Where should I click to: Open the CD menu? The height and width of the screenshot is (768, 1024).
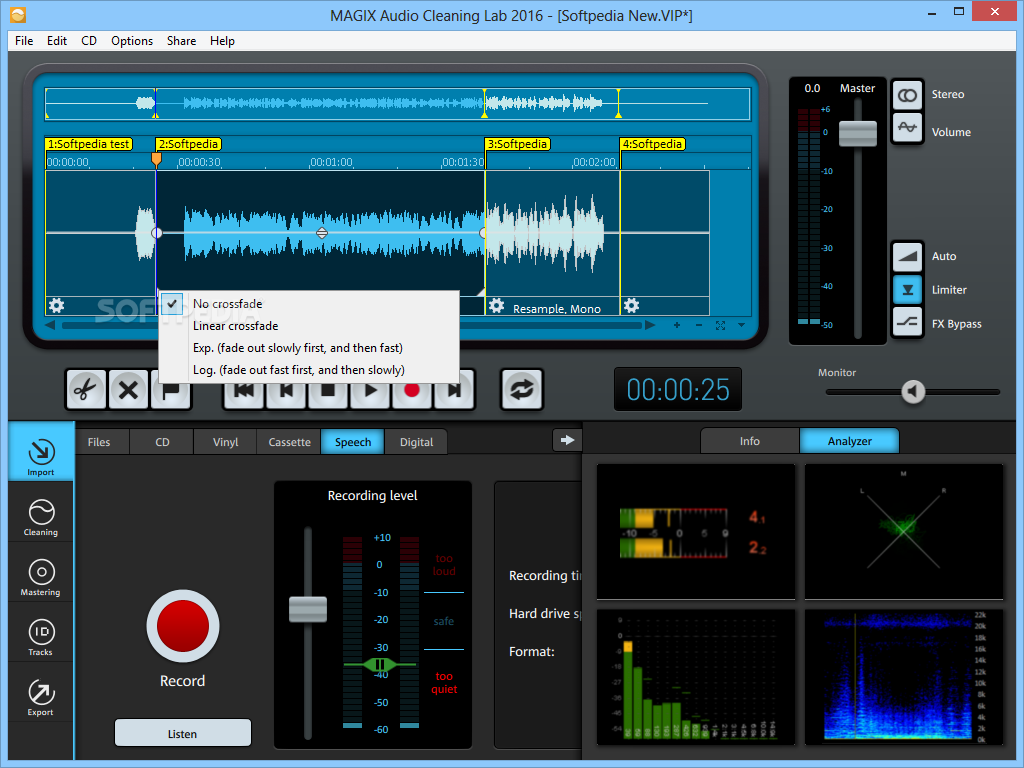click(89, 40)
